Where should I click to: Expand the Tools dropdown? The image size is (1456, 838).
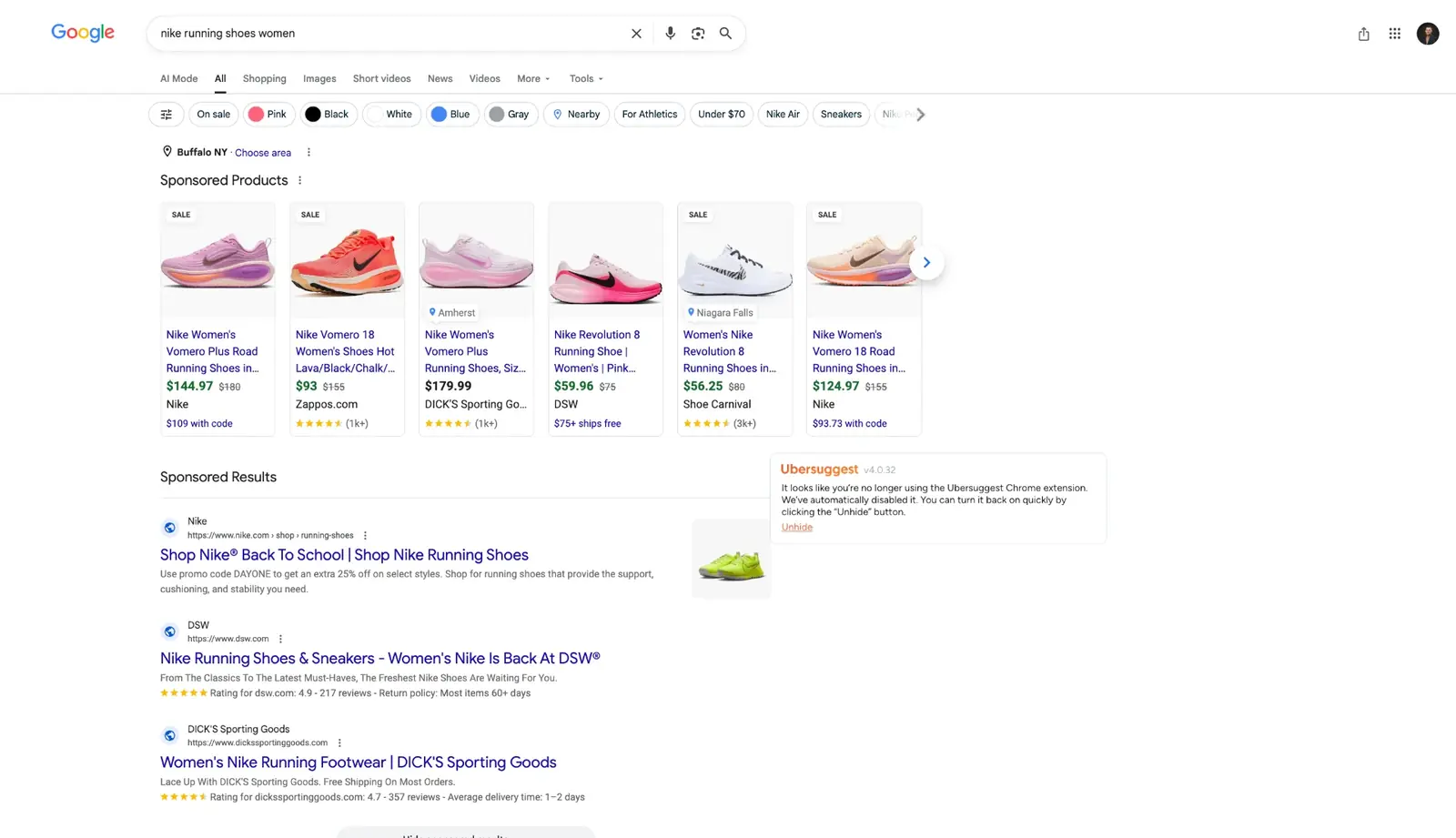(586, 79)
